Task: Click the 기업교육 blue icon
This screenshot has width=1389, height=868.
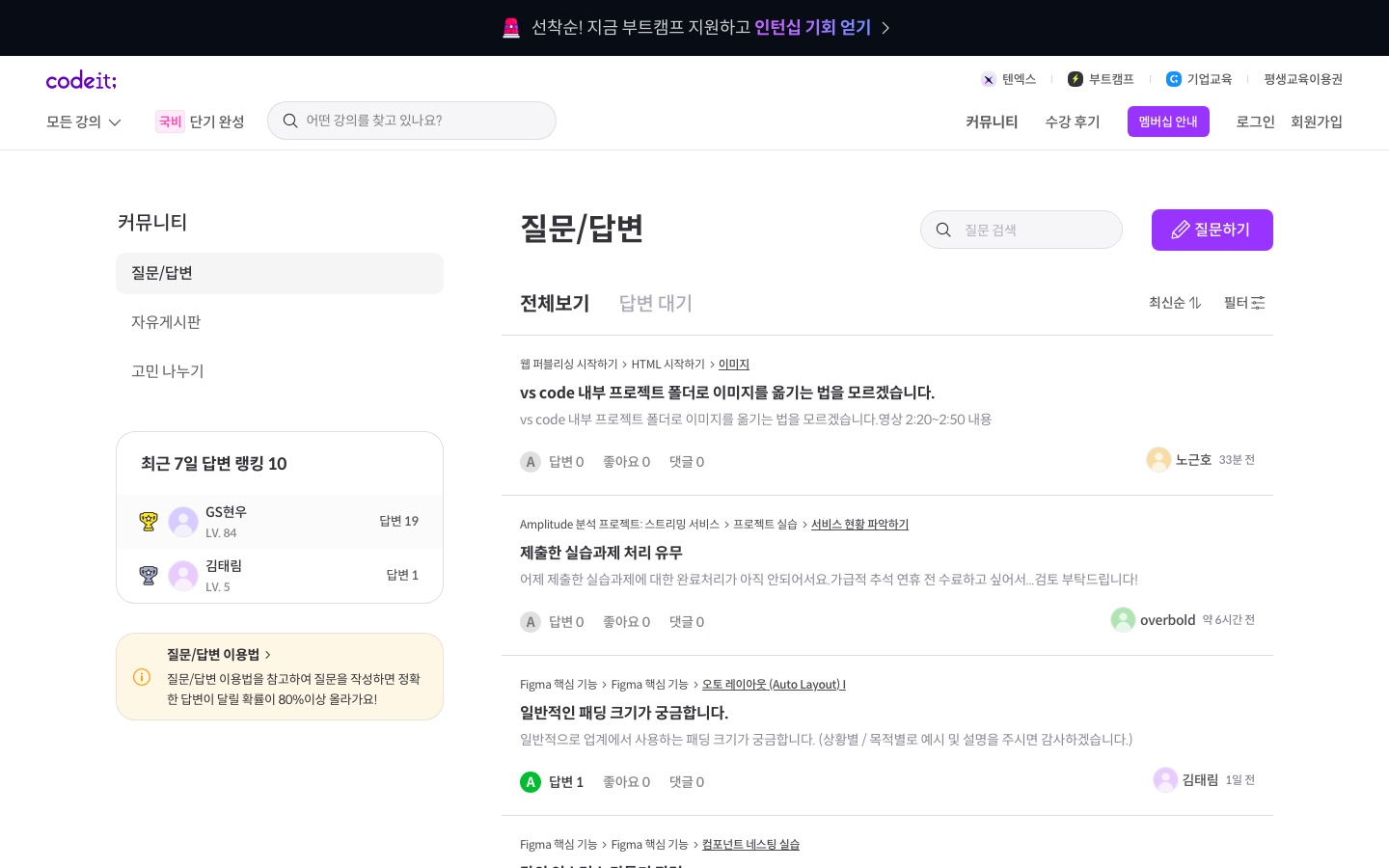Action: [x=1174, y=79]
